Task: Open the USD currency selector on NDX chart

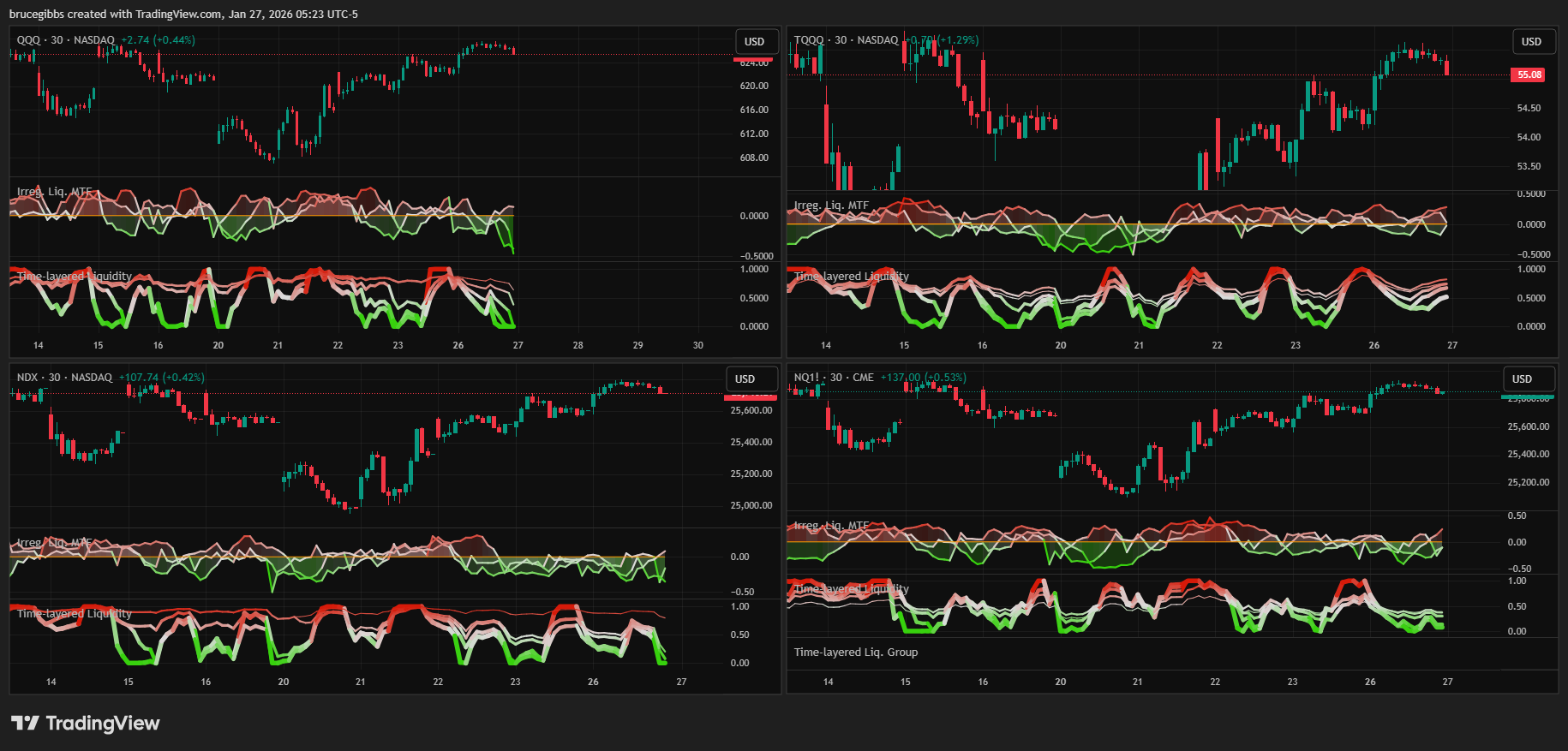Action: click(x=745, y=378)
